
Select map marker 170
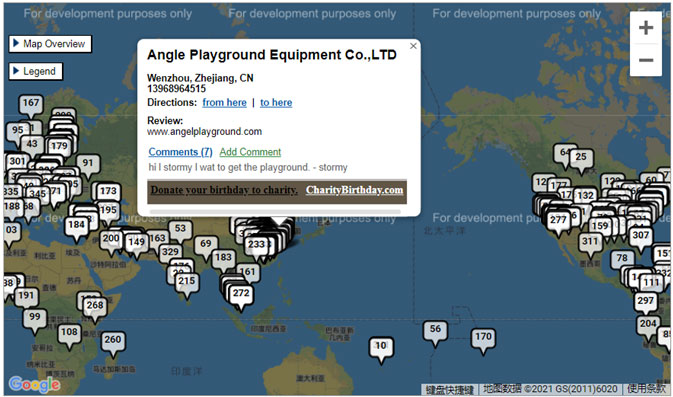tap(483, 339)
